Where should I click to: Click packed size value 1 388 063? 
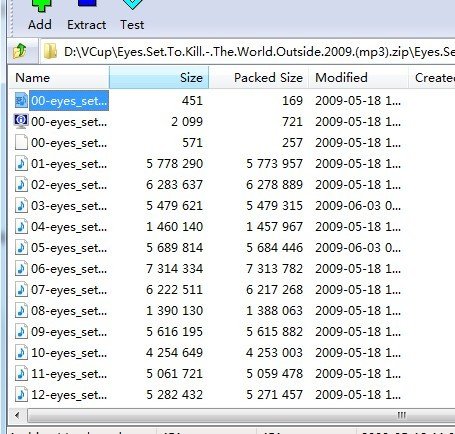[x=274, y=311]
